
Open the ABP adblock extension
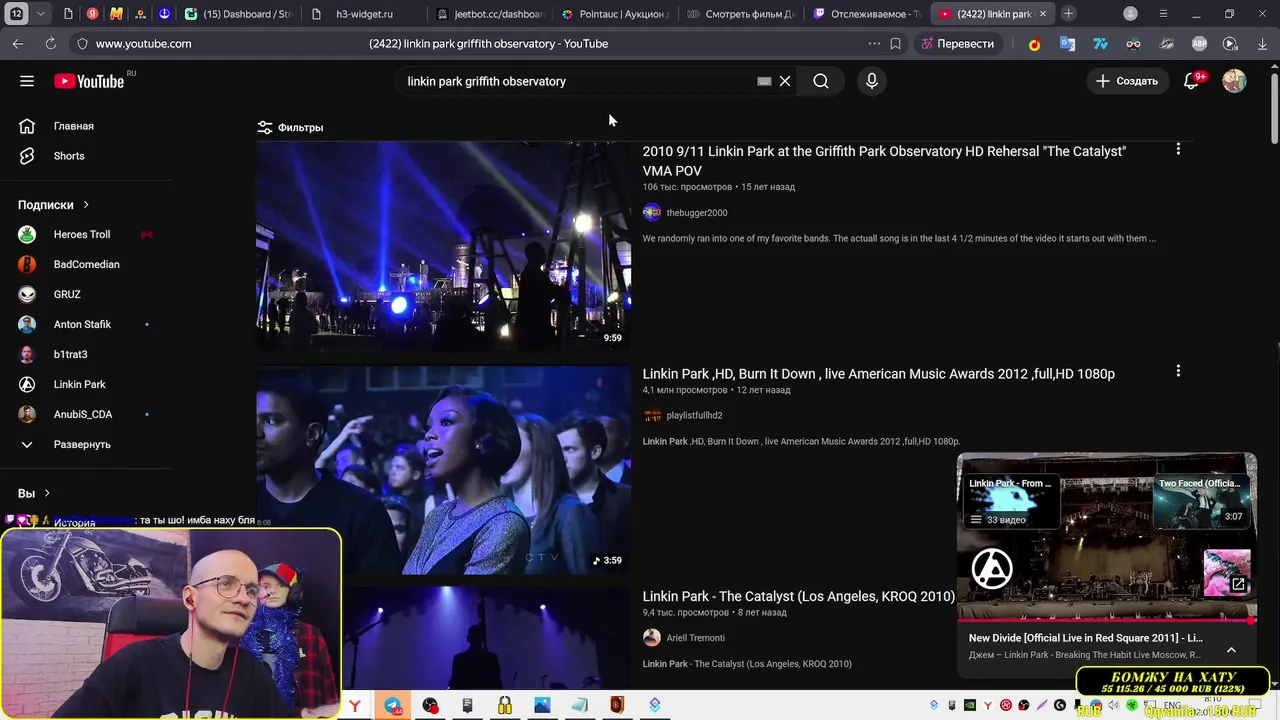click(1199, 44)
